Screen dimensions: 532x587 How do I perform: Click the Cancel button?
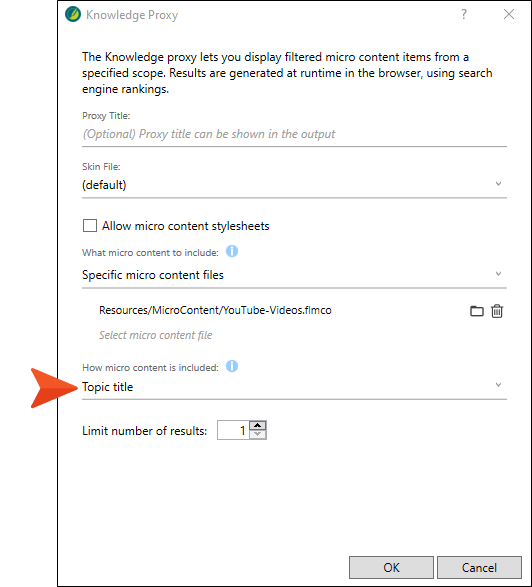pos(479,568)
